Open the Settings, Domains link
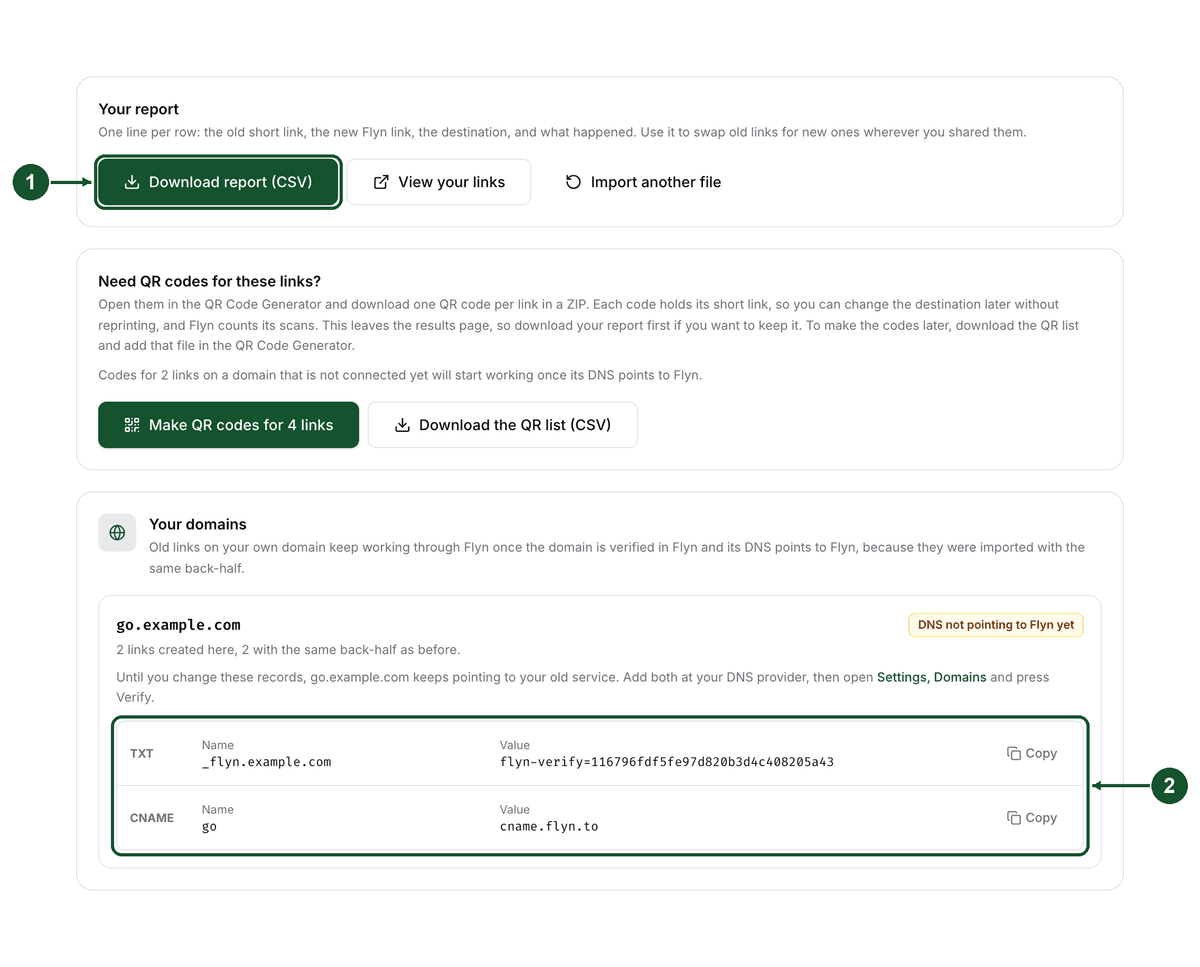Image resolution: width=1200 pixels, height=967 pixels. click(932, 677)
